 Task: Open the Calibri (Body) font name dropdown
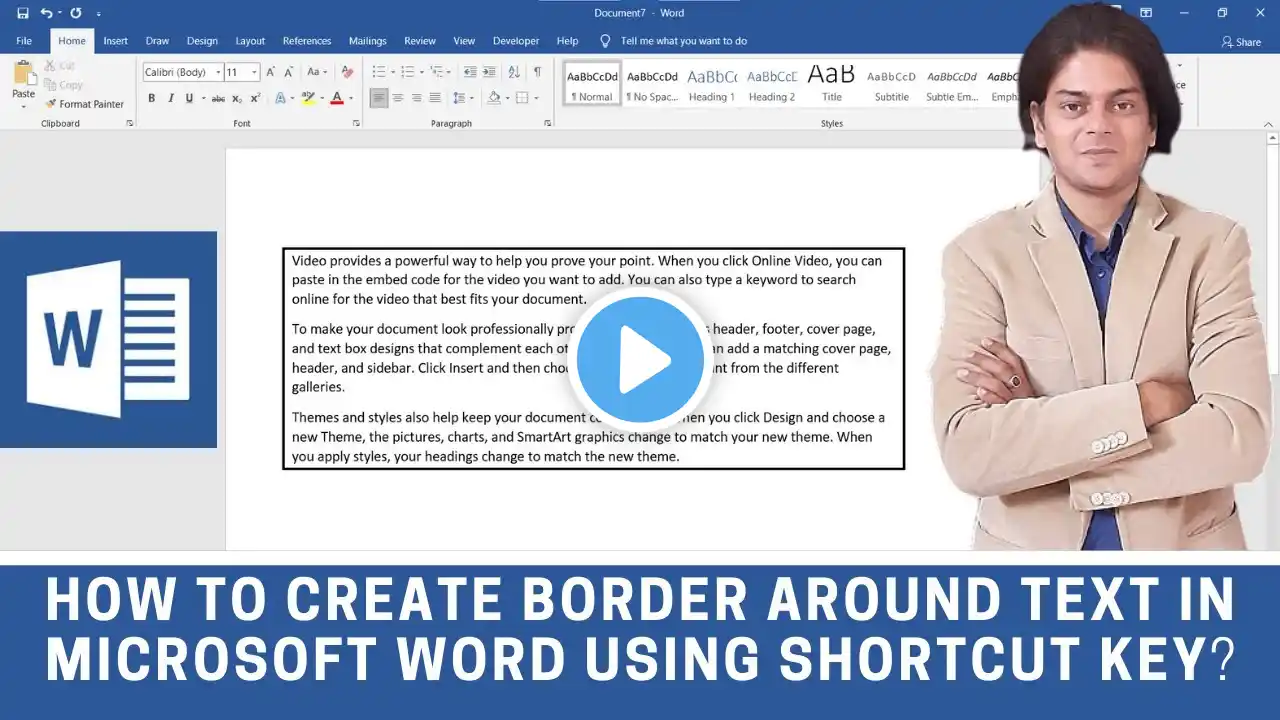[x=218, y=72]
